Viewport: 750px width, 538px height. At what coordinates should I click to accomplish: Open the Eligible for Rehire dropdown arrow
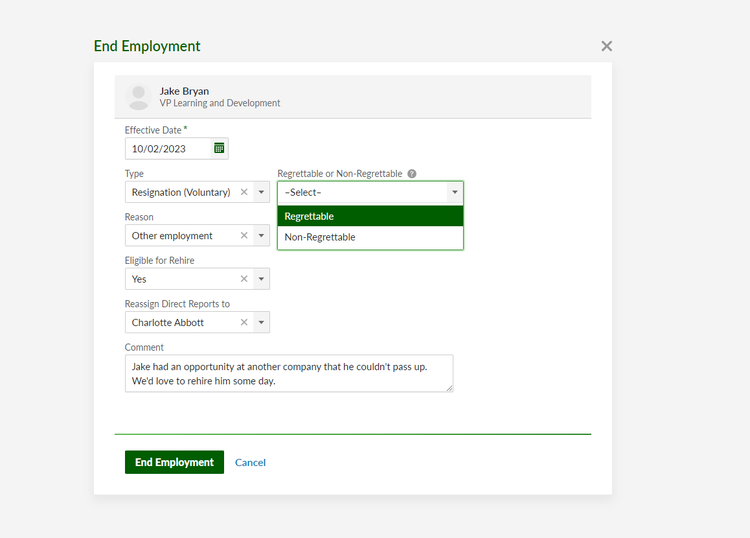(x=261, y=279)
